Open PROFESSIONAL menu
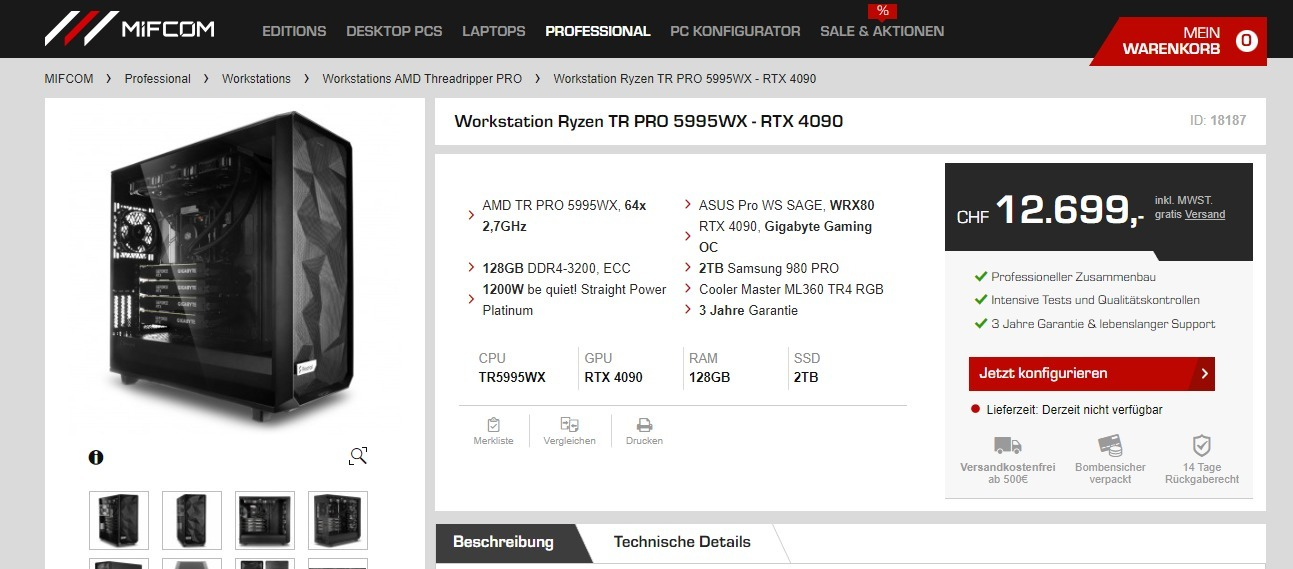Image resolution: width=1293 pixels, height=569 pixels. (x=597, y=31)
